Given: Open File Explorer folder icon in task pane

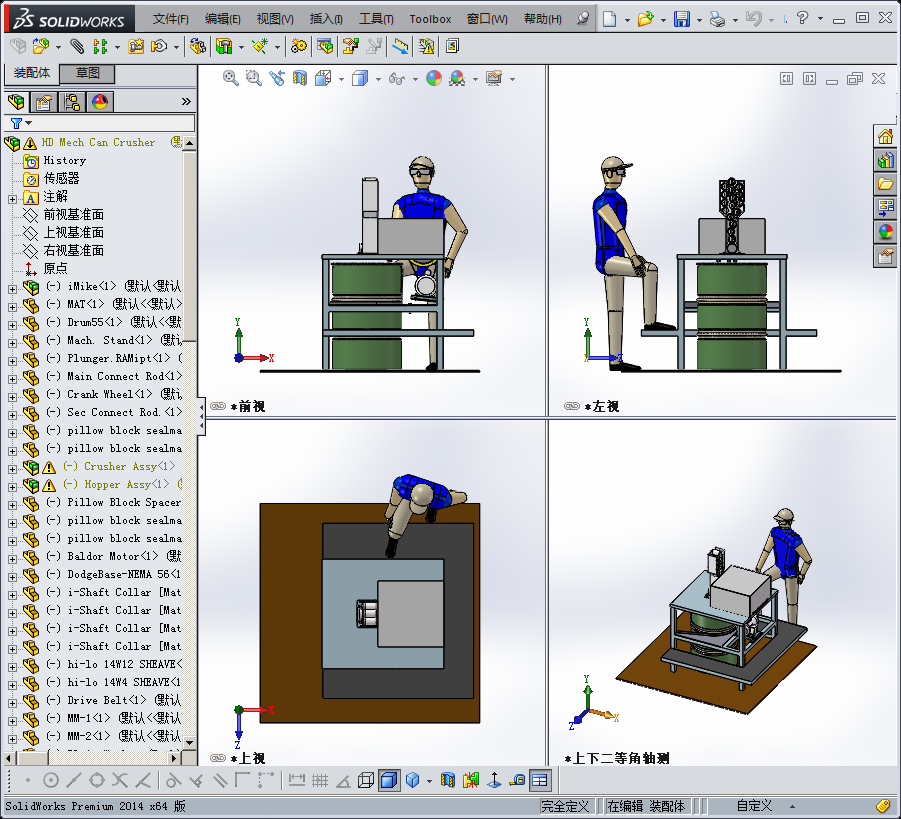Looking at the screenshot, I should 885,184.
